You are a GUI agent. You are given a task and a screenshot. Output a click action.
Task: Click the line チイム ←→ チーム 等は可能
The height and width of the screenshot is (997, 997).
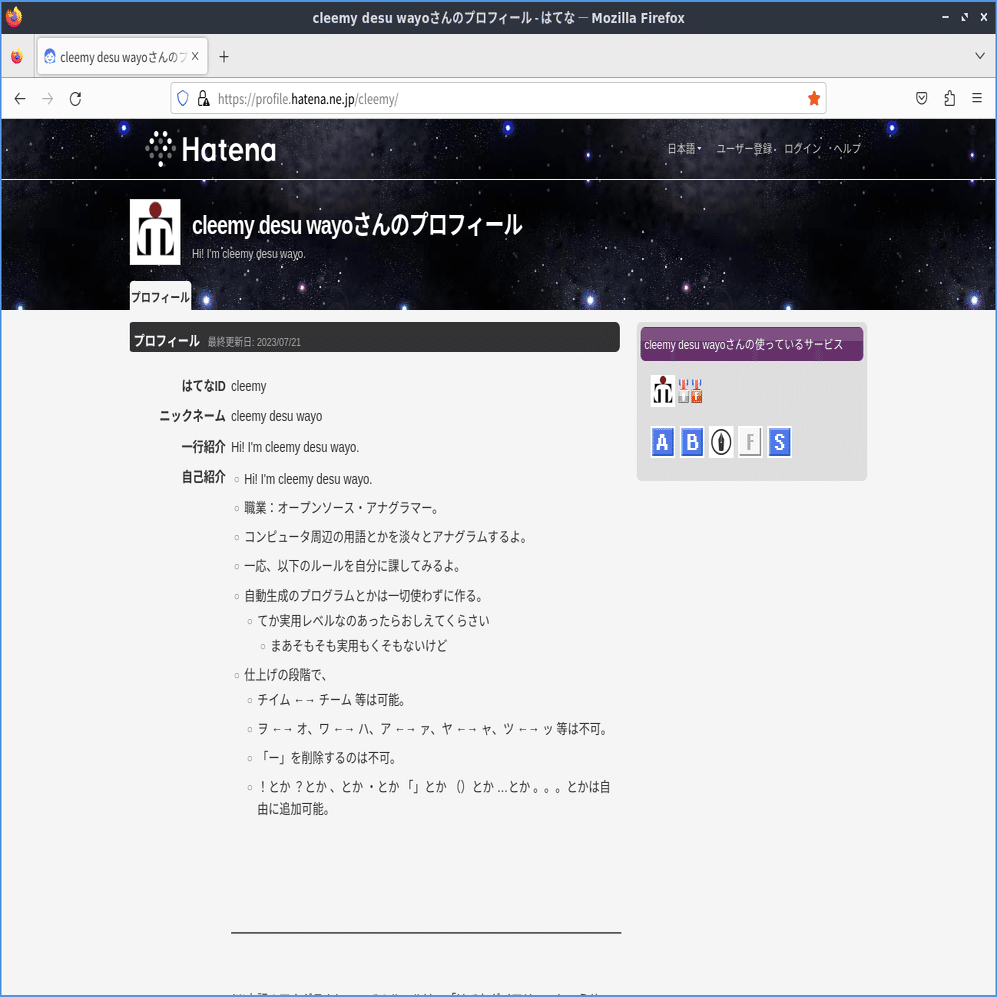click(332, 699)
